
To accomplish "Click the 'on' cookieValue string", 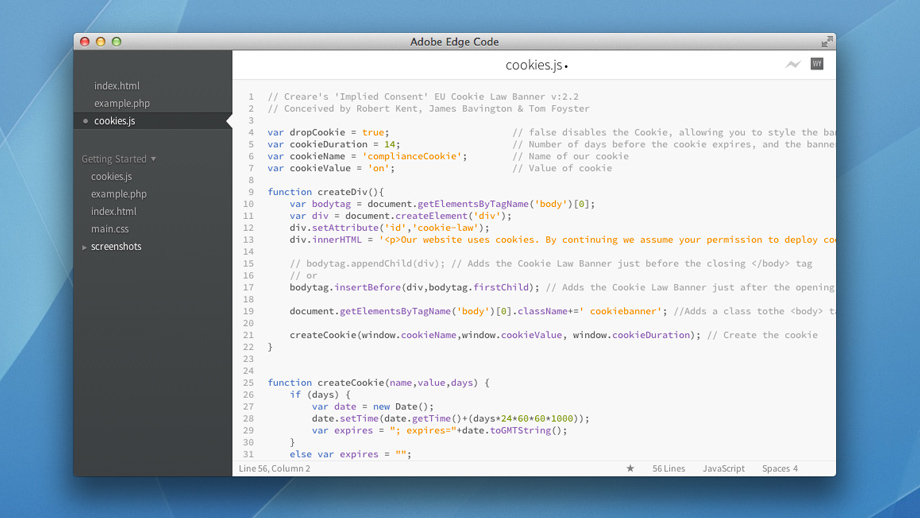I will [378, 168].
